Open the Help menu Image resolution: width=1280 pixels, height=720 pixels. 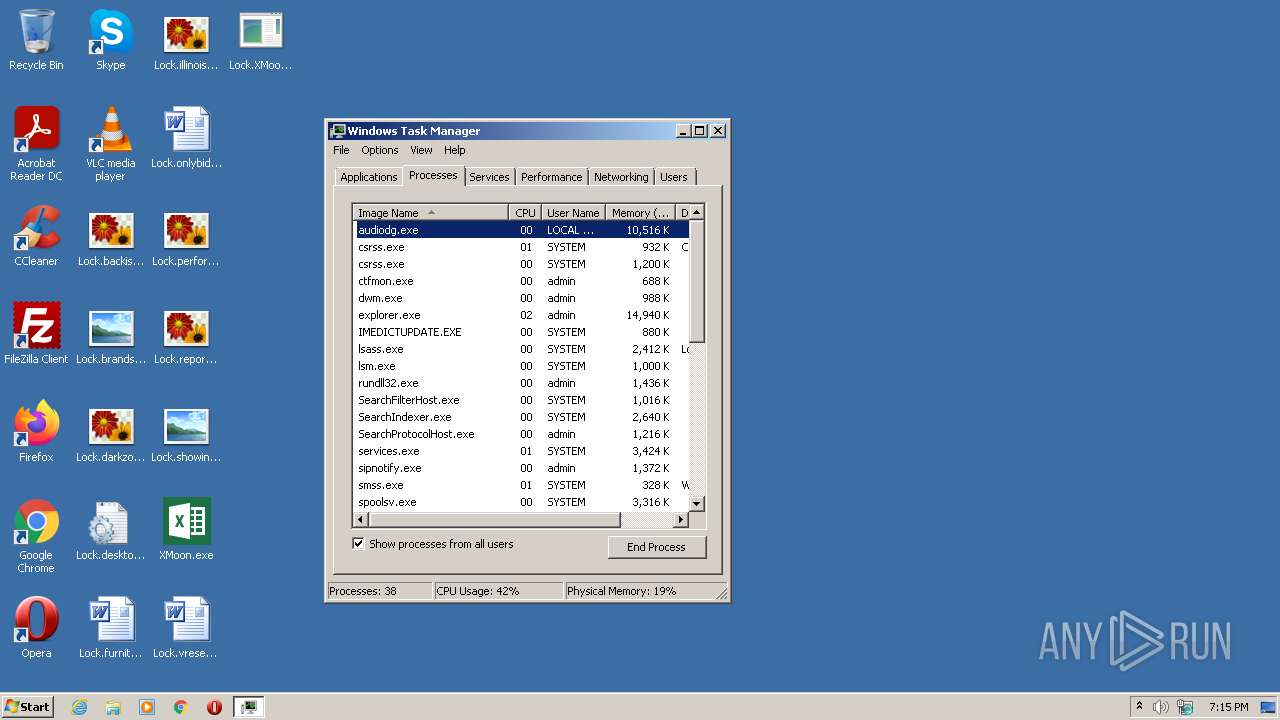455,150
